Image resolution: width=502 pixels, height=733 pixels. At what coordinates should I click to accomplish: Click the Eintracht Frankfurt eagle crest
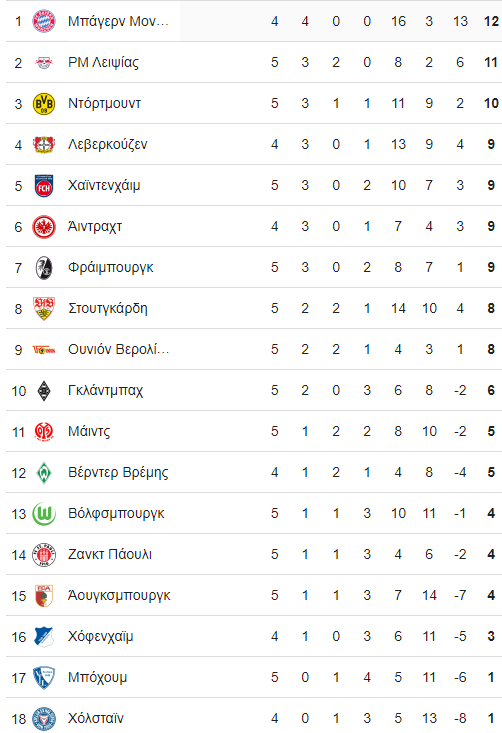(x=44, y=227)
